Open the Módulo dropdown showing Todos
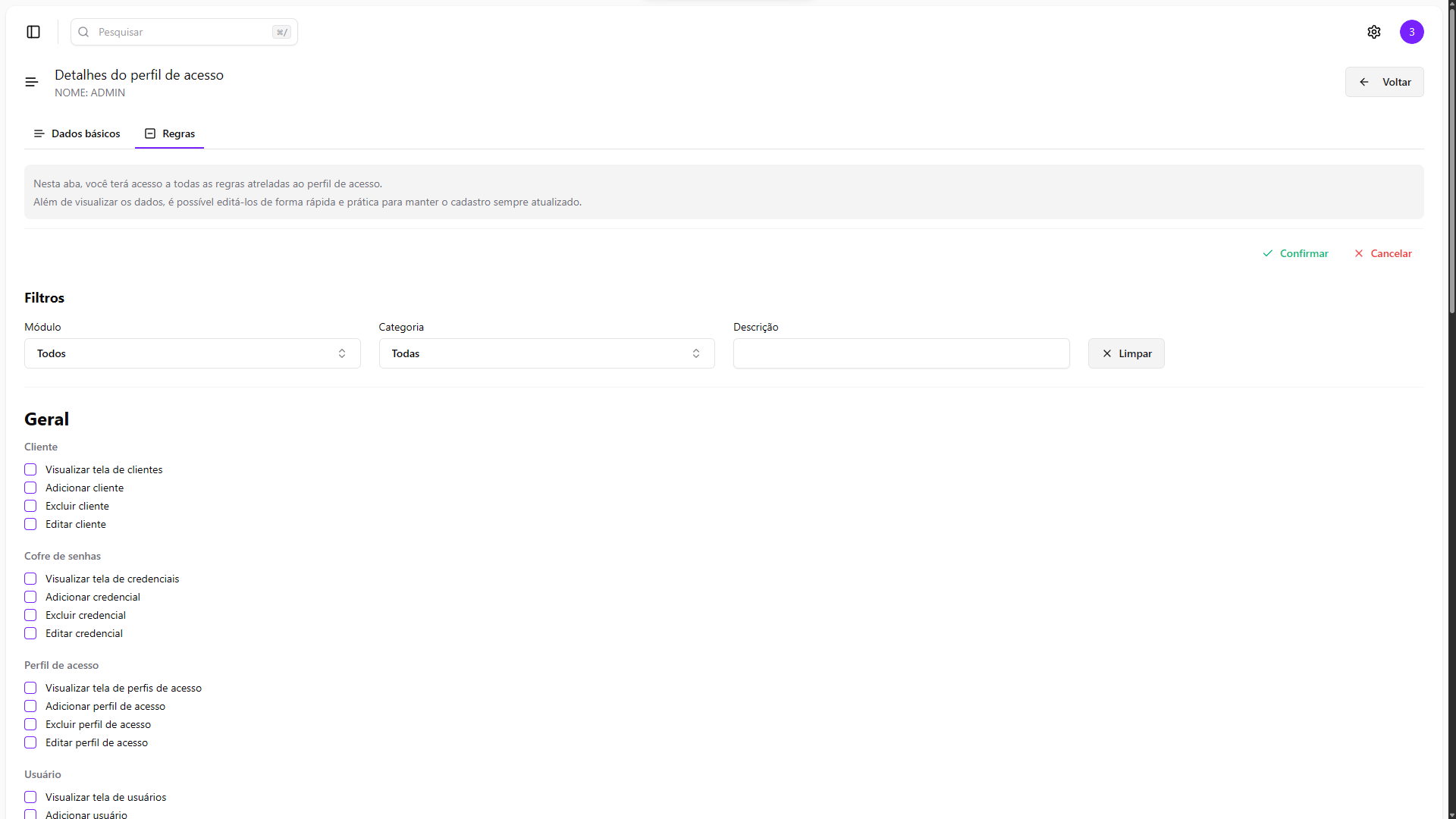Viewport: 1456px width, 819px height. pos(192,353)
